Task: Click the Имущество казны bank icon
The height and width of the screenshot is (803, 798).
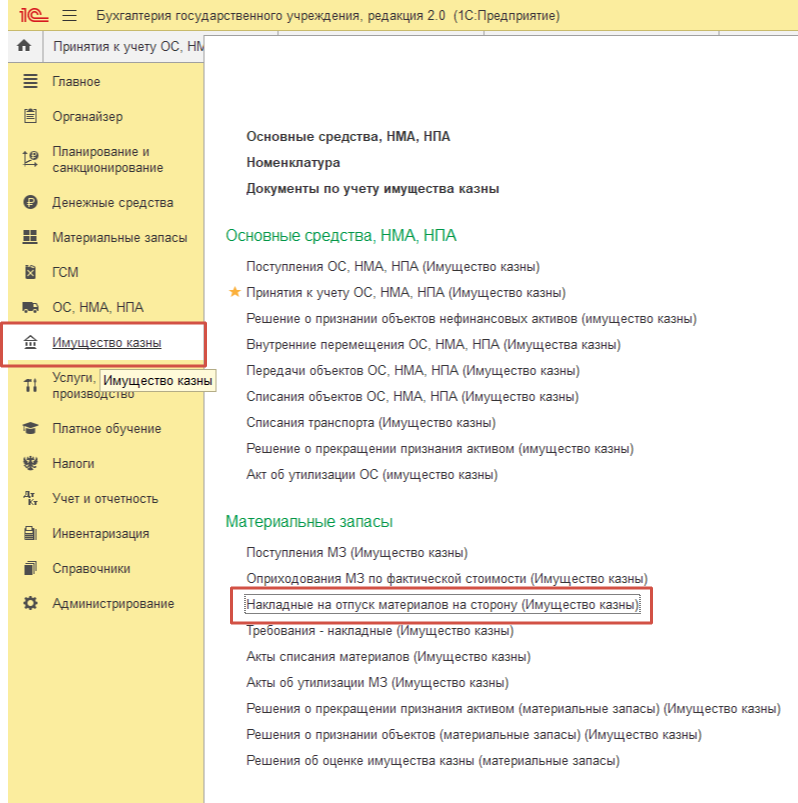Action: coord(30,342)
